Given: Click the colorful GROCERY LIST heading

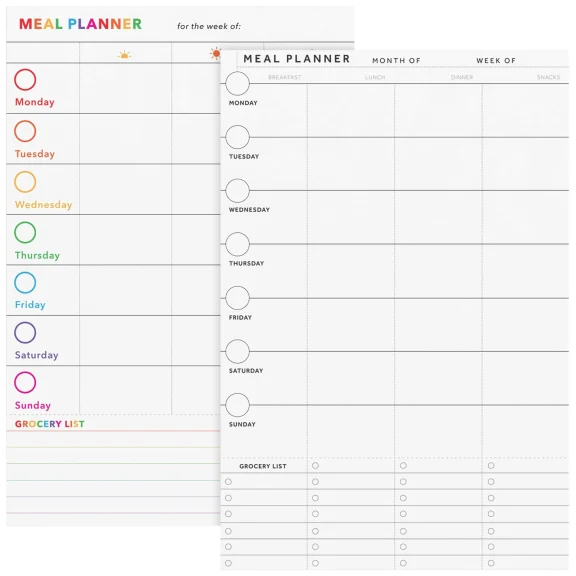Looking at the screenshot, I should 50,424.
